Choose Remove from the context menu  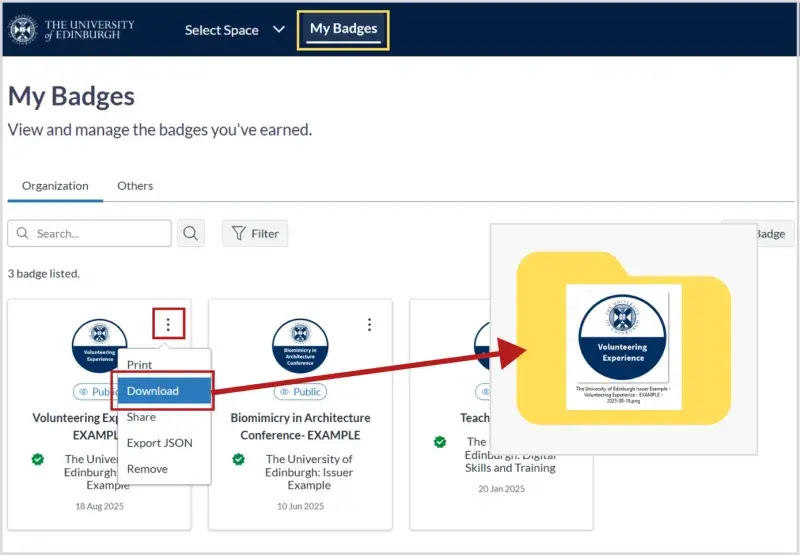point(147,469)
